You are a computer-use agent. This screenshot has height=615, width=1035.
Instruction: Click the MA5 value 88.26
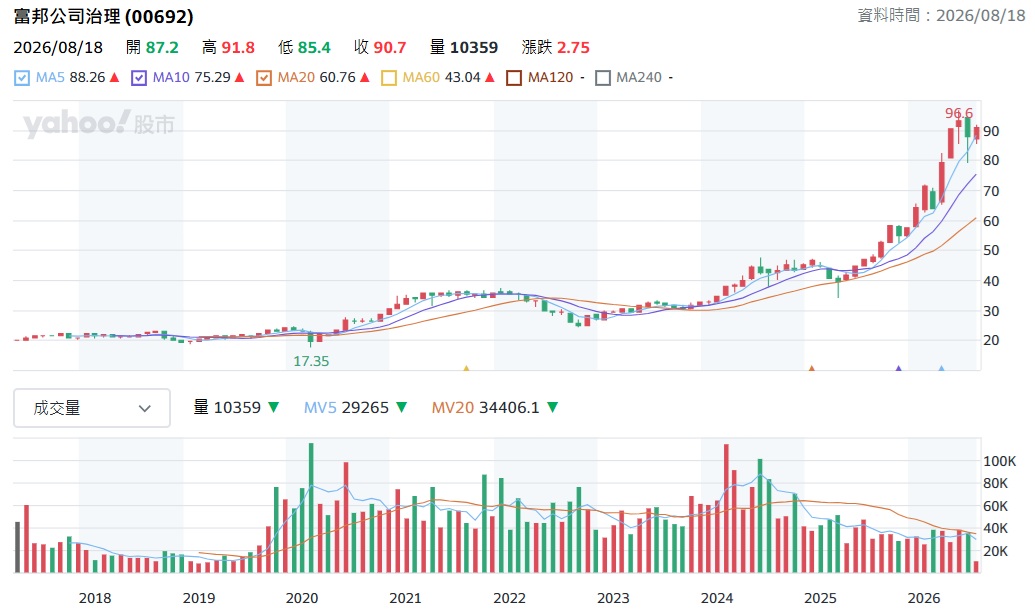coord(87,78)
